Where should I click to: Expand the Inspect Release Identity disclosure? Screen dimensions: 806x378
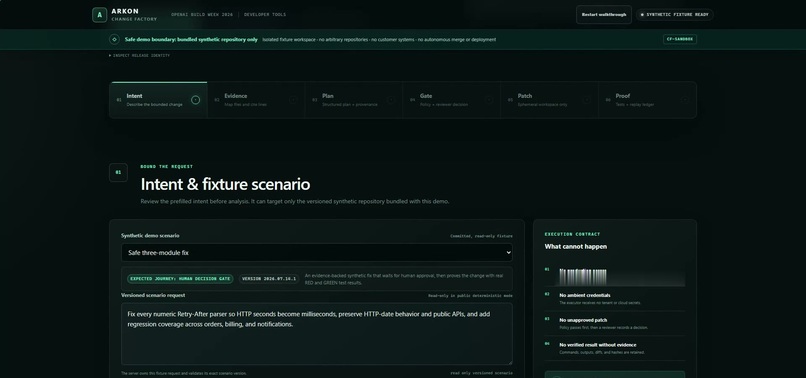(x=139, y=56)
